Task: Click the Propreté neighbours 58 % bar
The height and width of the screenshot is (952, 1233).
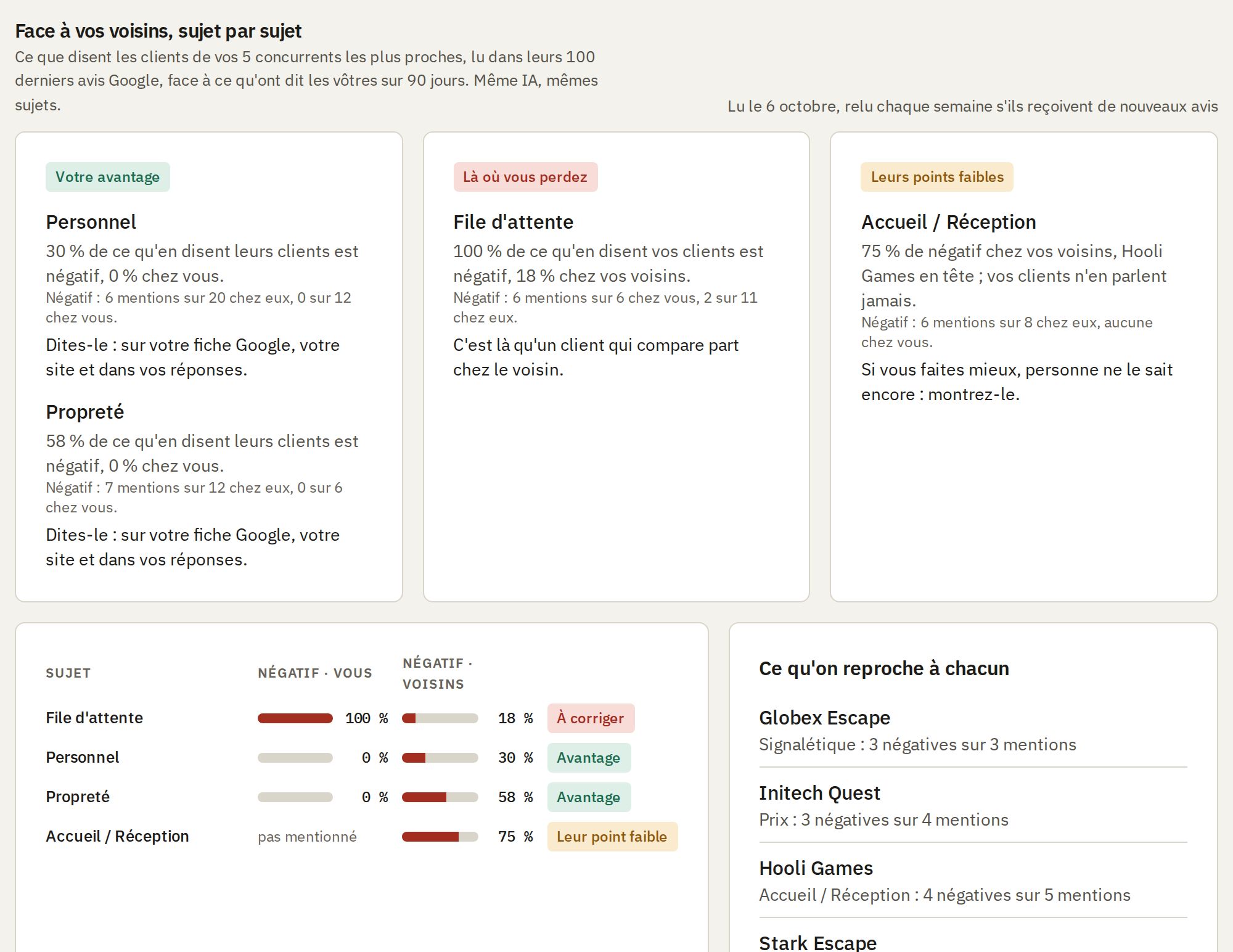Action: coord(440,797)
